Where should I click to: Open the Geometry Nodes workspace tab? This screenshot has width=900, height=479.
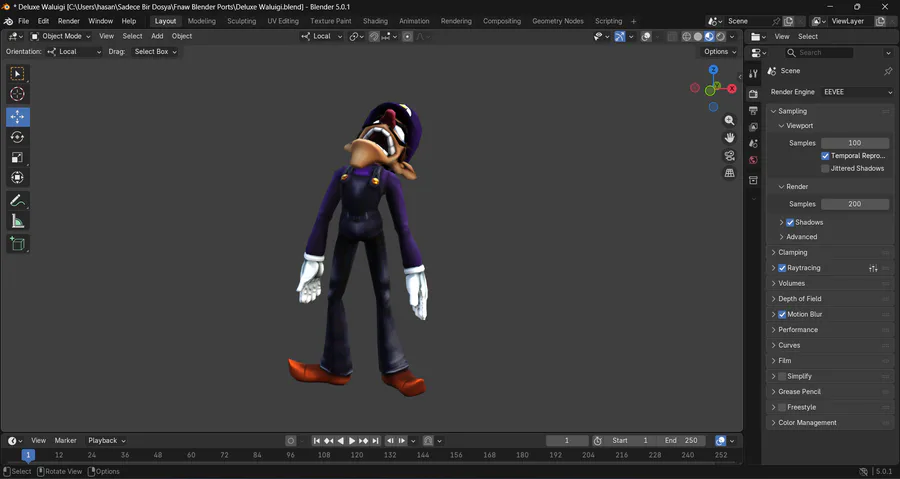tap(558, 21)
